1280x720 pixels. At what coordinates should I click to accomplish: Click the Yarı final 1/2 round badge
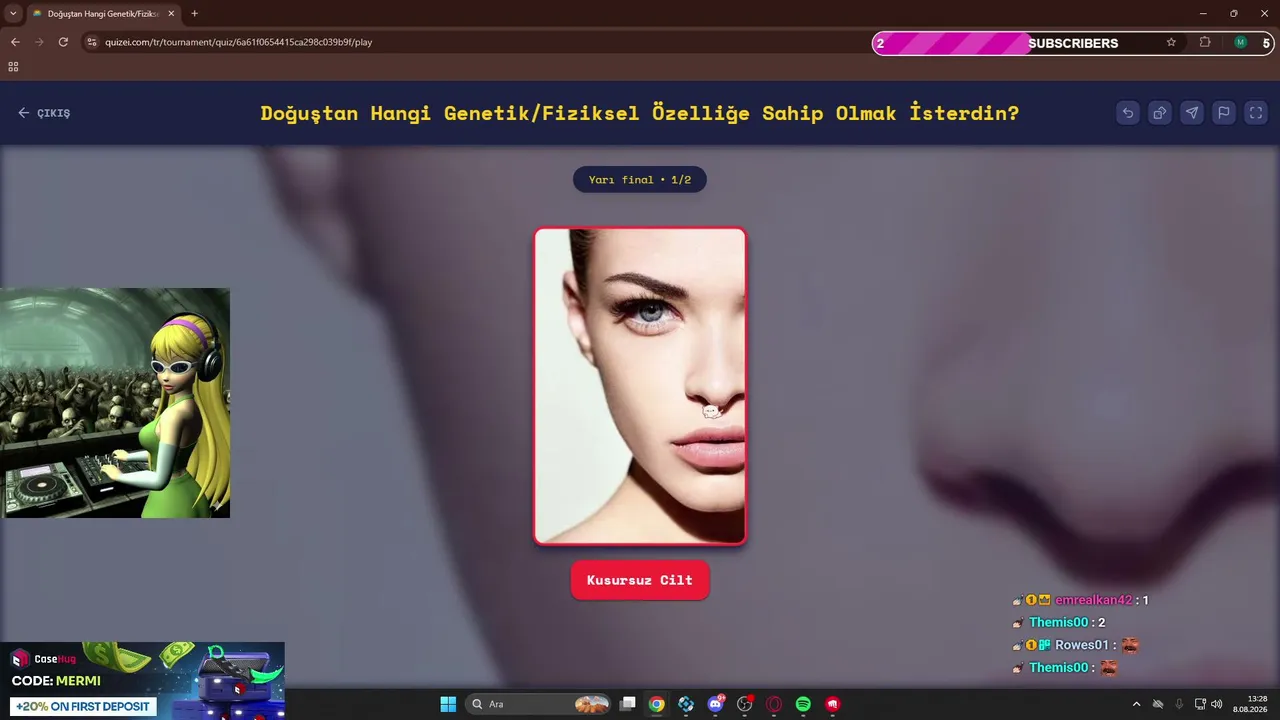coord(640,180)
